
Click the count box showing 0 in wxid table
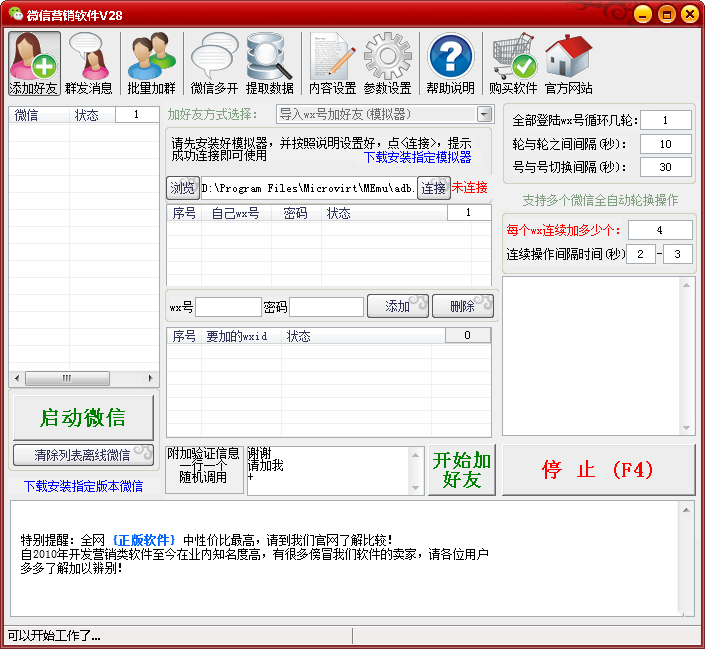point(468,335)
